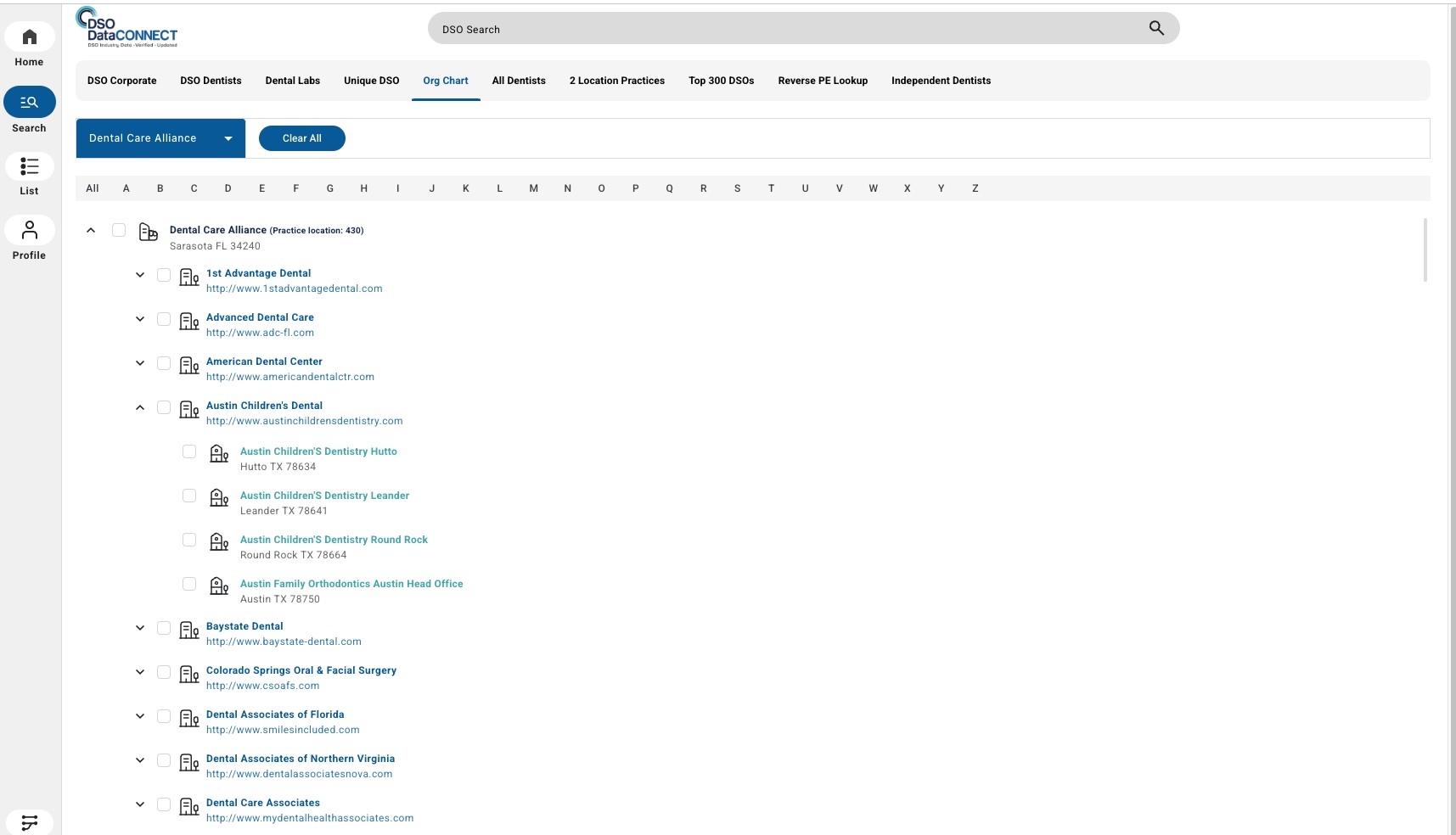Viewport: 1456px width, 835px height.
Task: Click the building icon next to Baystate Dental
Action: click(188, 630)
